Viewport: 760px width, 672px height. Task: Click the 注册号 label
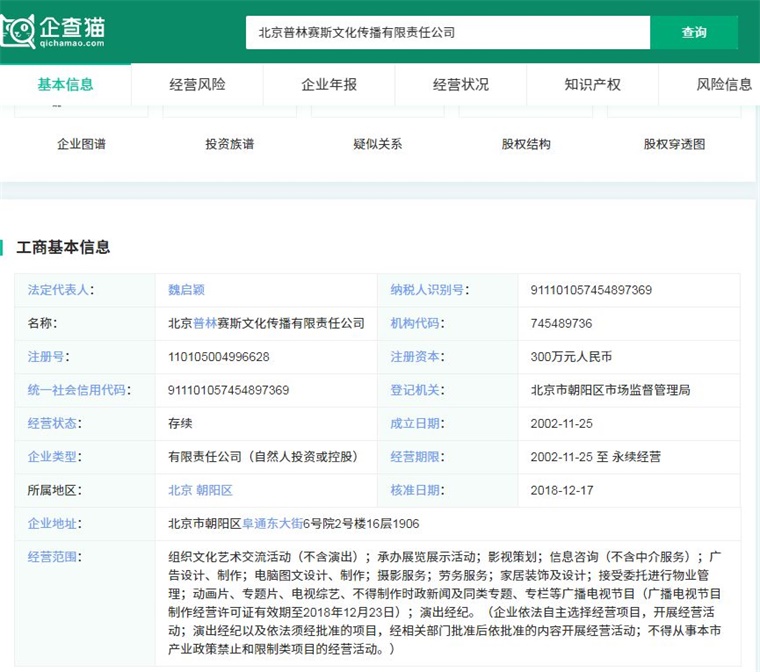pos(48,357)
